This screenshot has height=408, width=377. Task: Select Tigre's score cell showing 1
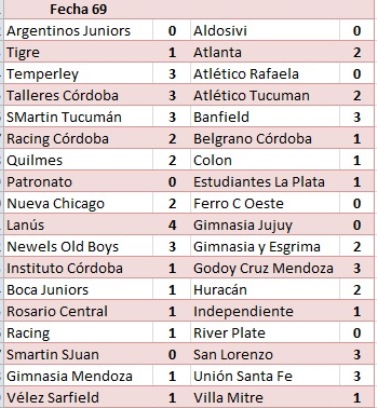point(172,52)
